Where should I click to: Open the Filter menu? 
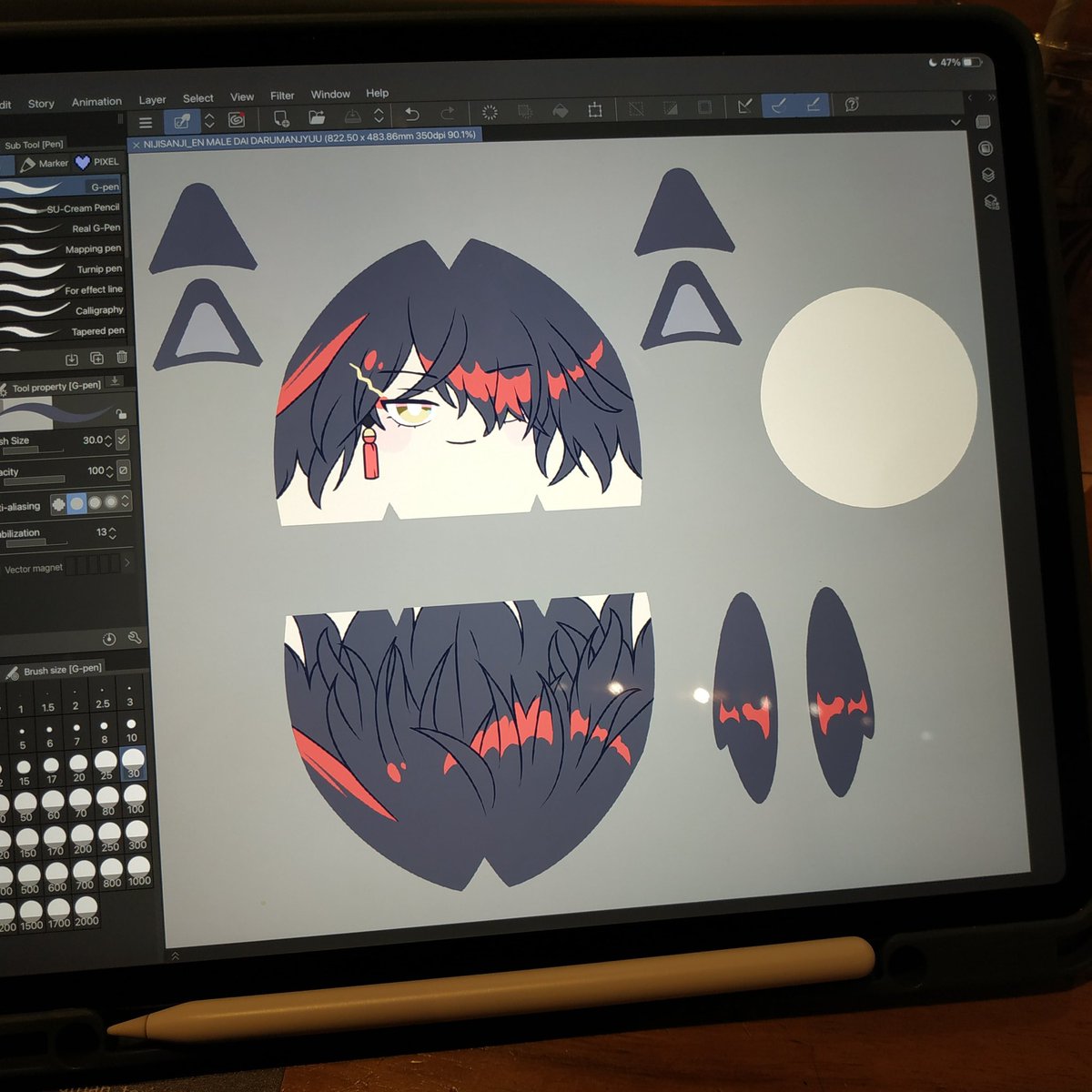pyautogui.click(x=282, y=96)
